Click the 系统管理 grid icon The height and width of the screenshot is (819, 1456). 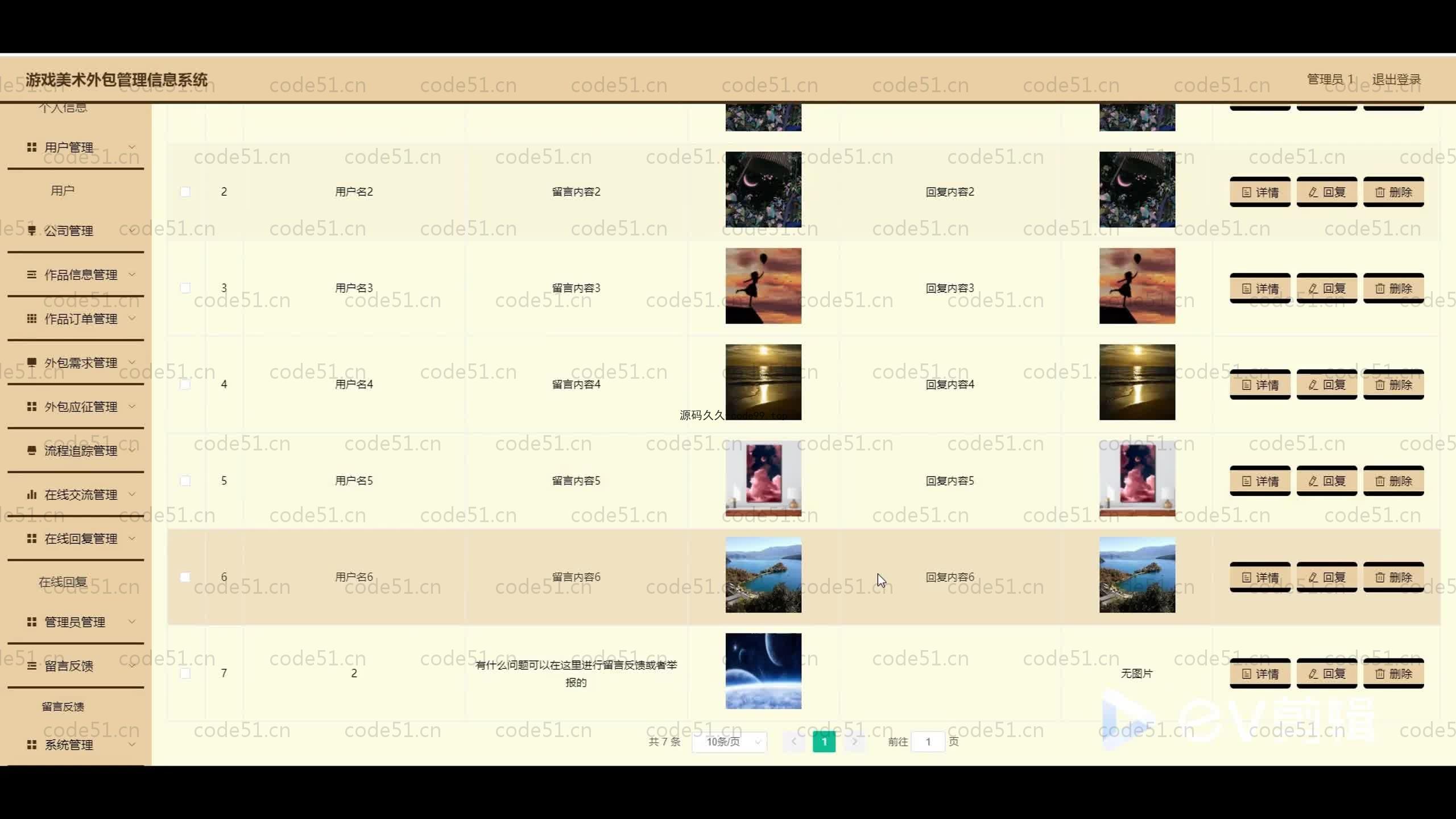[x=32, y=744]
